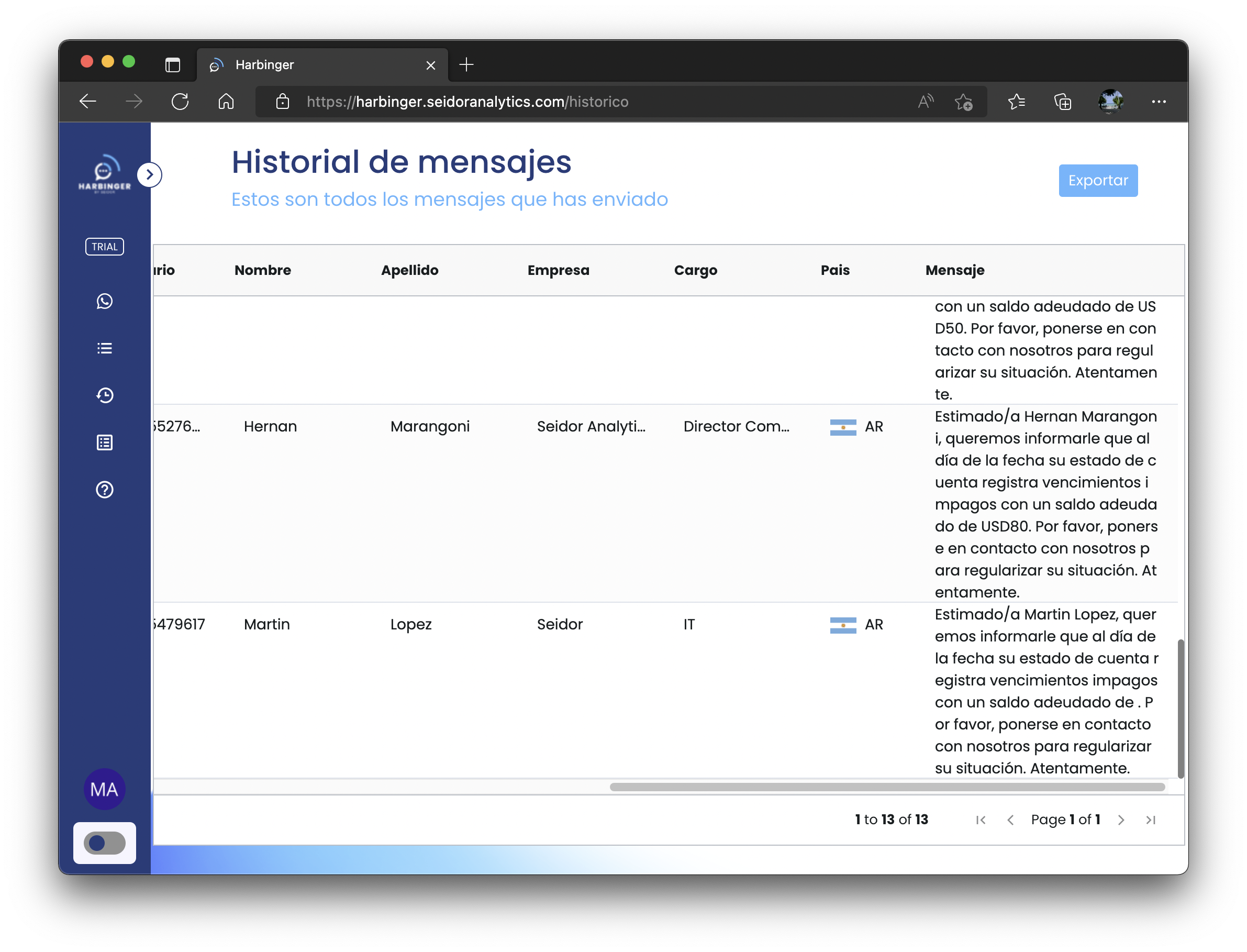This screenshot has height=952, width=1247.
Task: Toggle the sidebar expand arrow
Action: (x=151, y=175)
